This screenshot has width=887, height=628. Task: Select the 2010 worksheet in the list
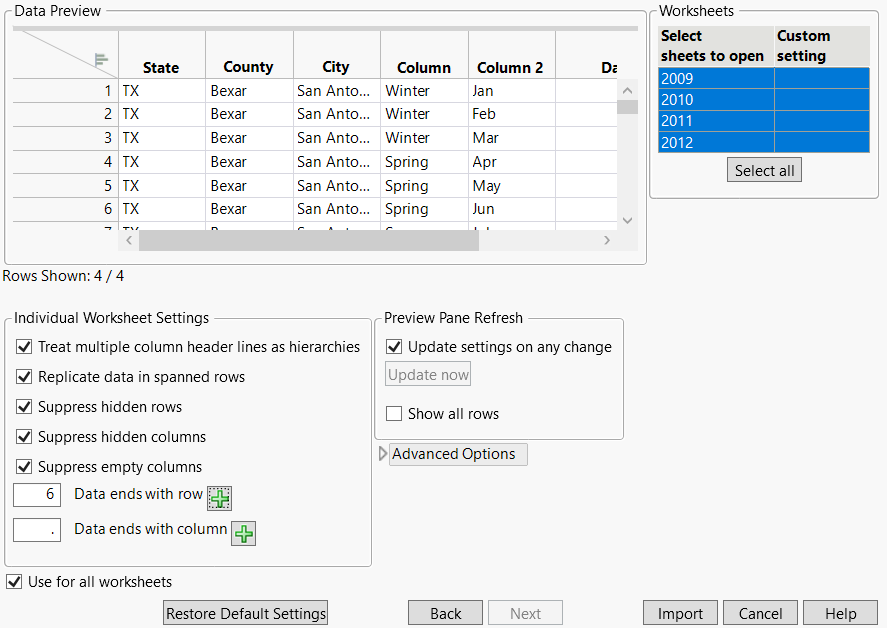pos(715,100)
